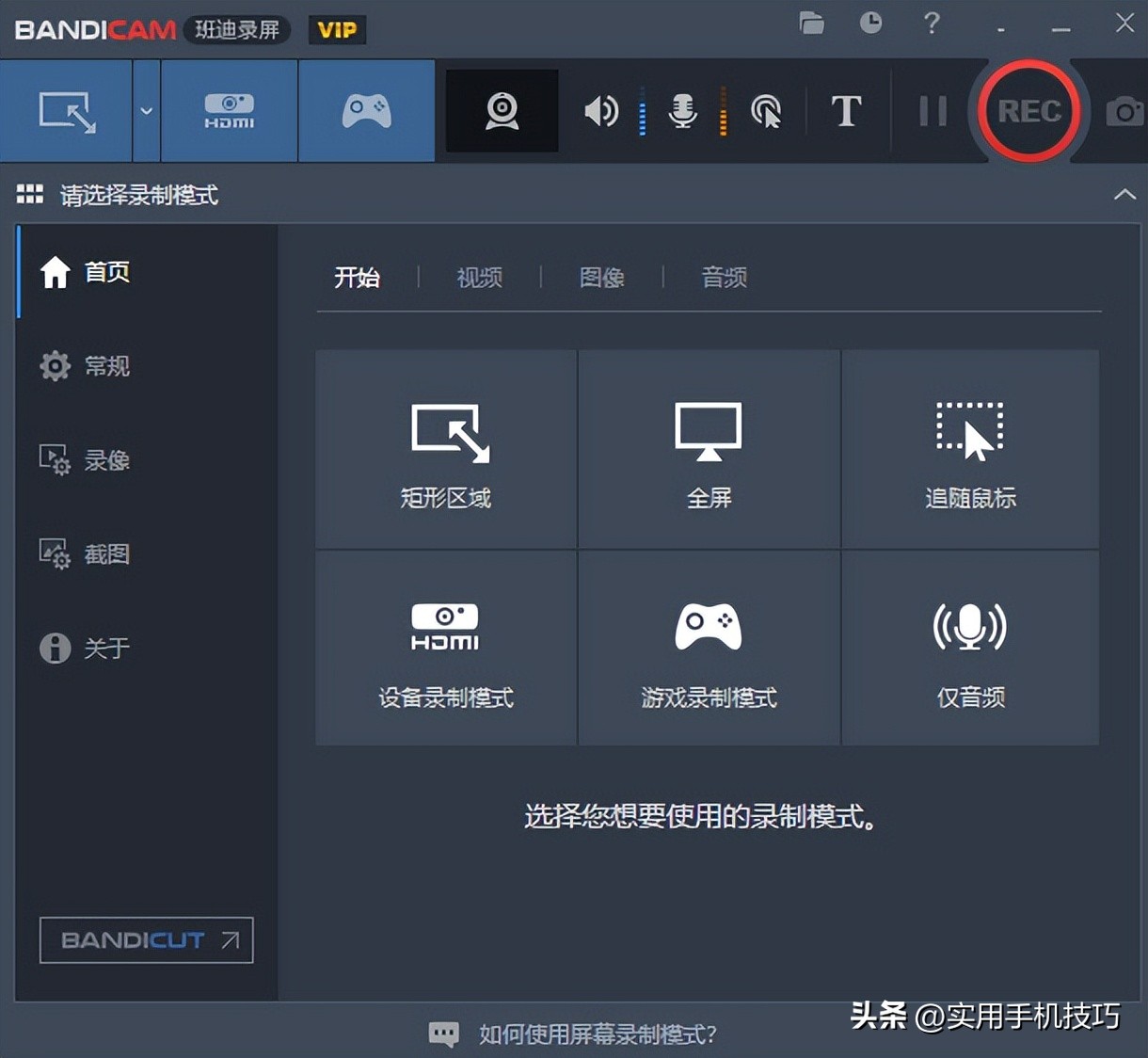Open the output folder icon in title bar
This screenshot has height=1058, width=1148.
pos(811,24)
